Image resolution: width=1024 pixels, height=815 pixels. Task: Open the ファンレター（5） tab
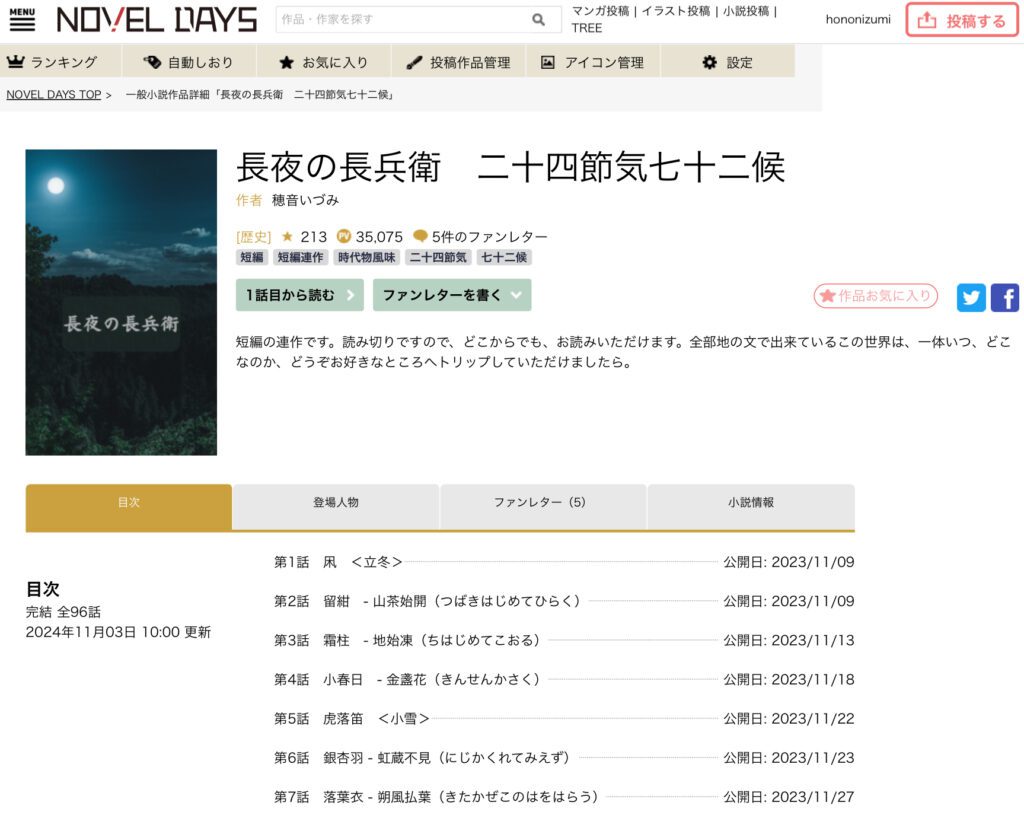click(543, 503)
